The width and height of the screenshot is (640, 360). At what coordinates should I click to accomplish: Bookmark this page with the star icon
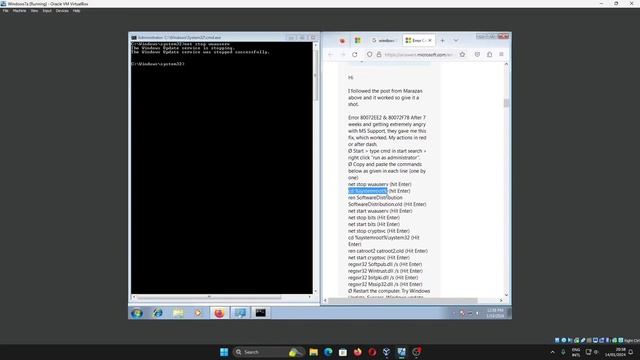click(462, 54)
